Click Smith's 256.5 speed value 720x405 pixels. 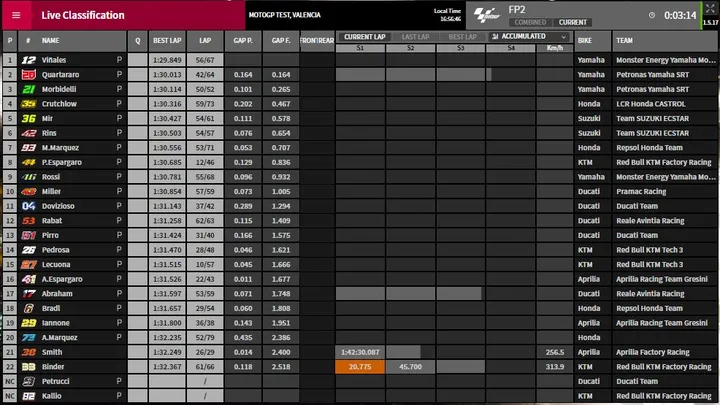(555, 352)
